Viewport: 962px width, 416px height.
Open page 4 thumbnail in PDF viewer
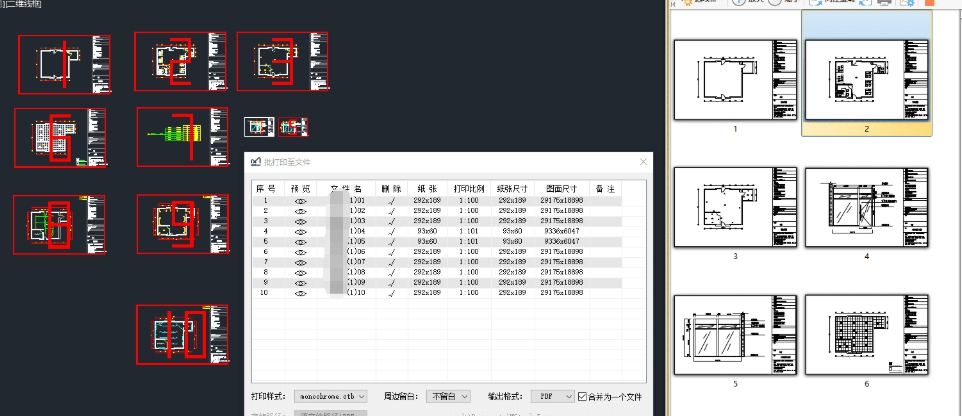point(866,207)
